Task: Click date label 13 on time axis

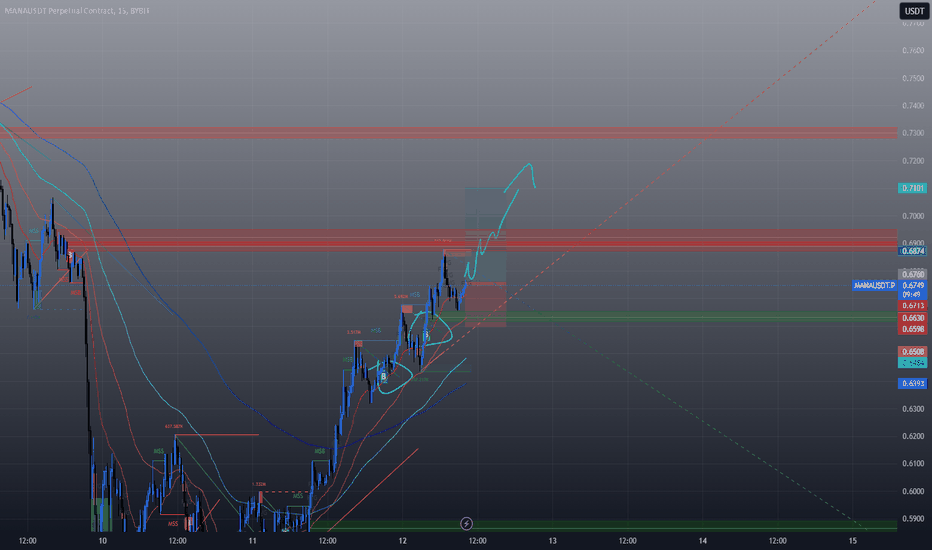Action: 552,540
